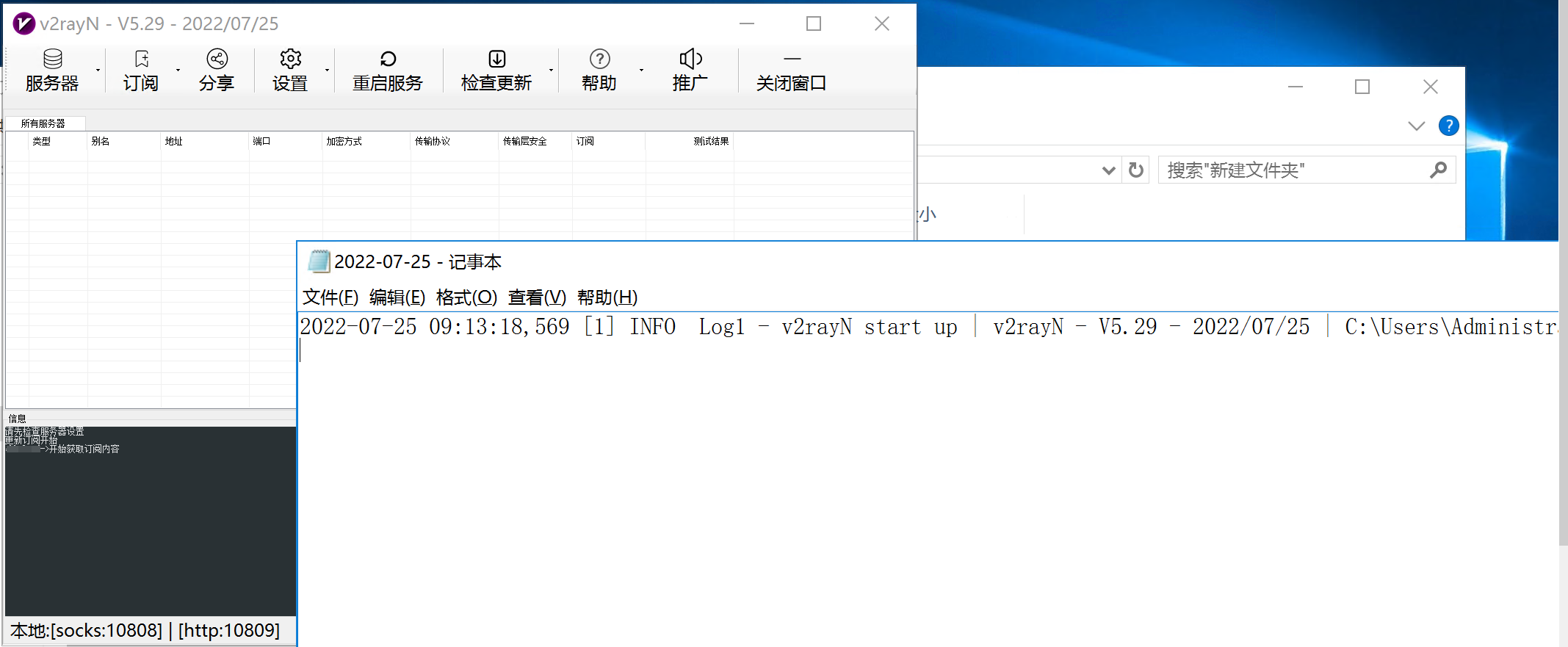
Task: Expand the 帮助 dropdown arrow
Action: click(x=641, y=71)
